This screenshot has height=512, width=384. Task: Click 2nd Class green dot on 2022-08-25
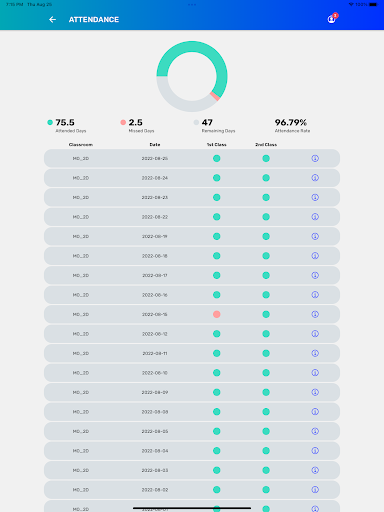[266, 158]
